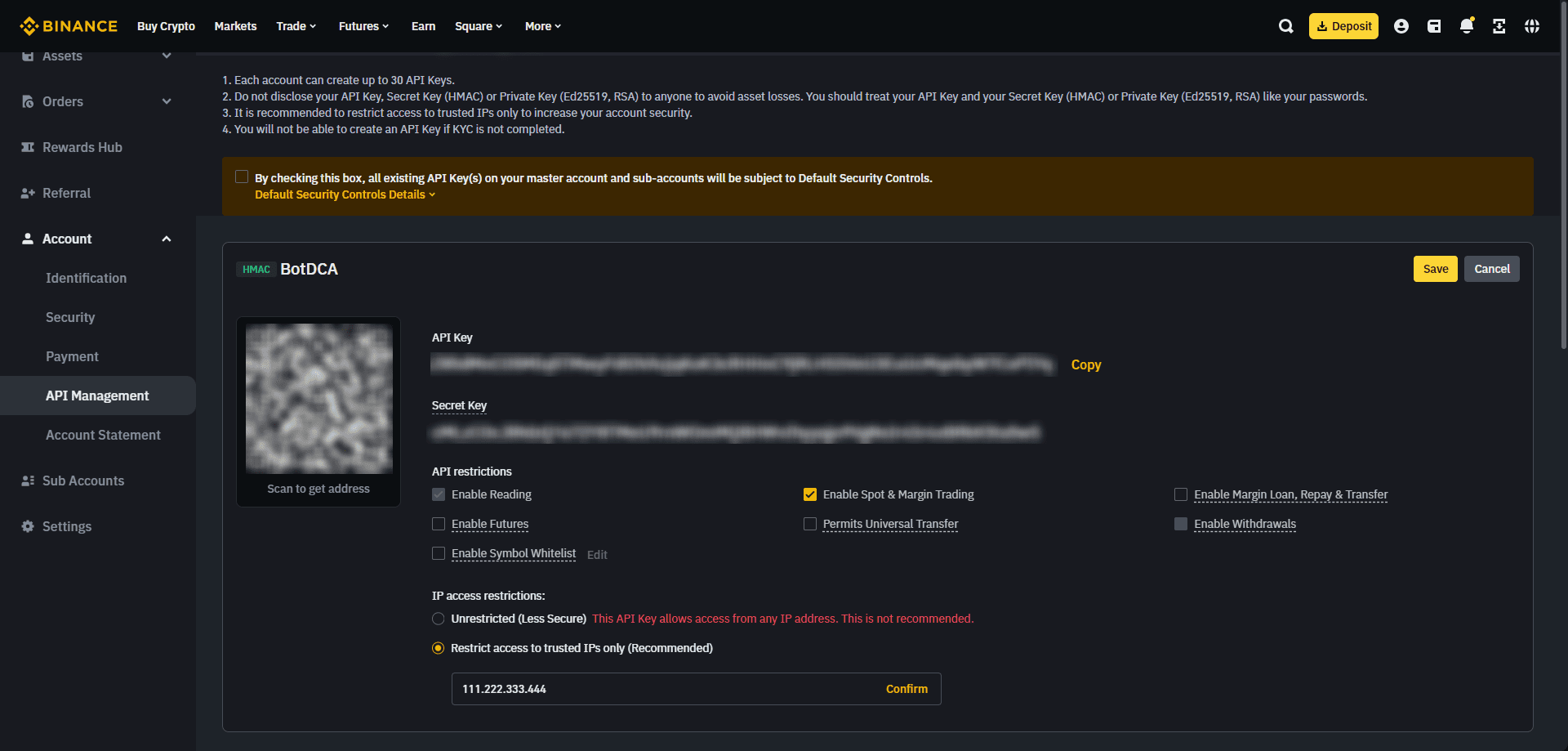Enable the Futures checkbox

[439, 524]
